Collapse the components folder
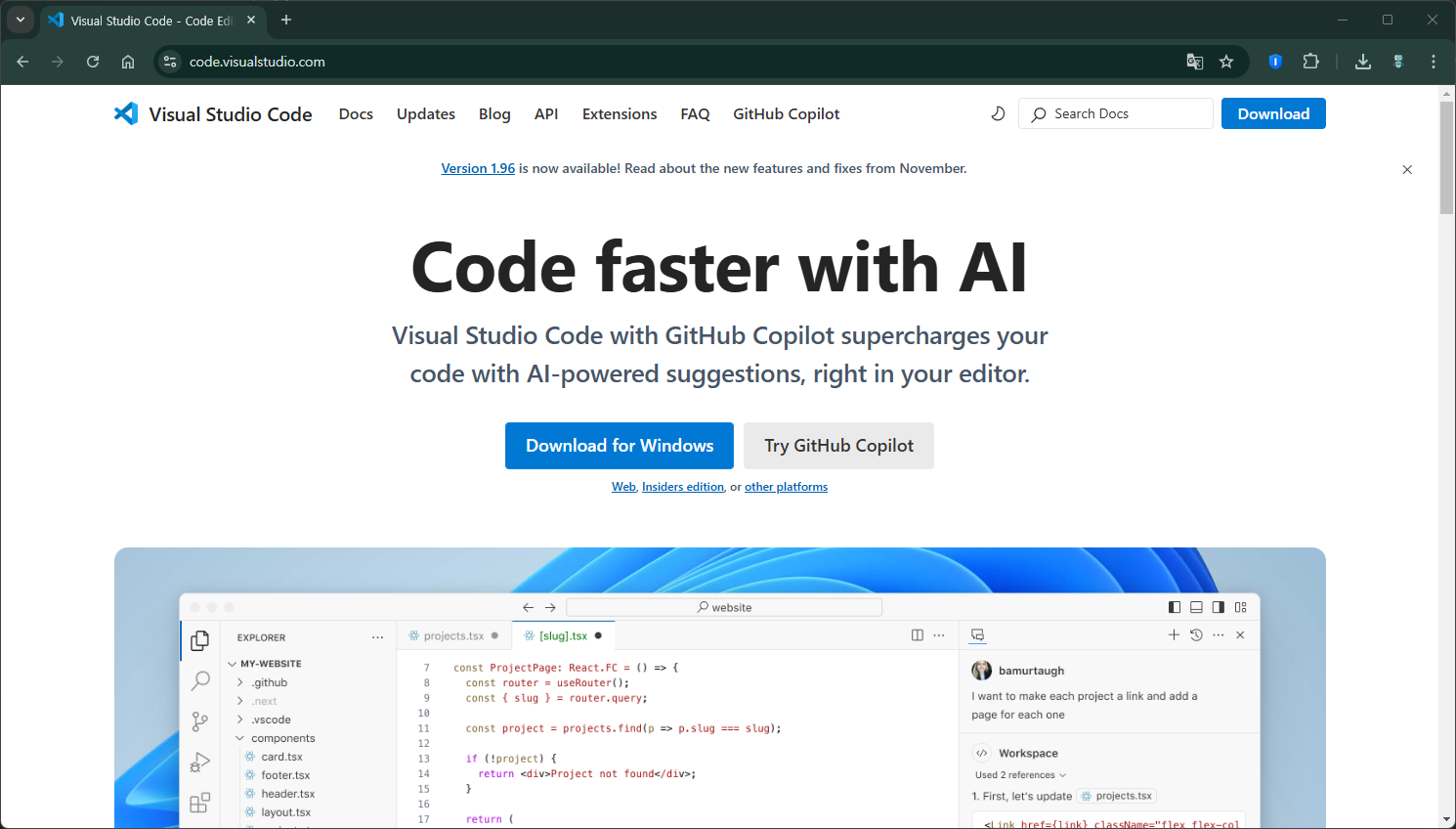Viewport: 1456px width, 829px height. click(x=276, y=738)
